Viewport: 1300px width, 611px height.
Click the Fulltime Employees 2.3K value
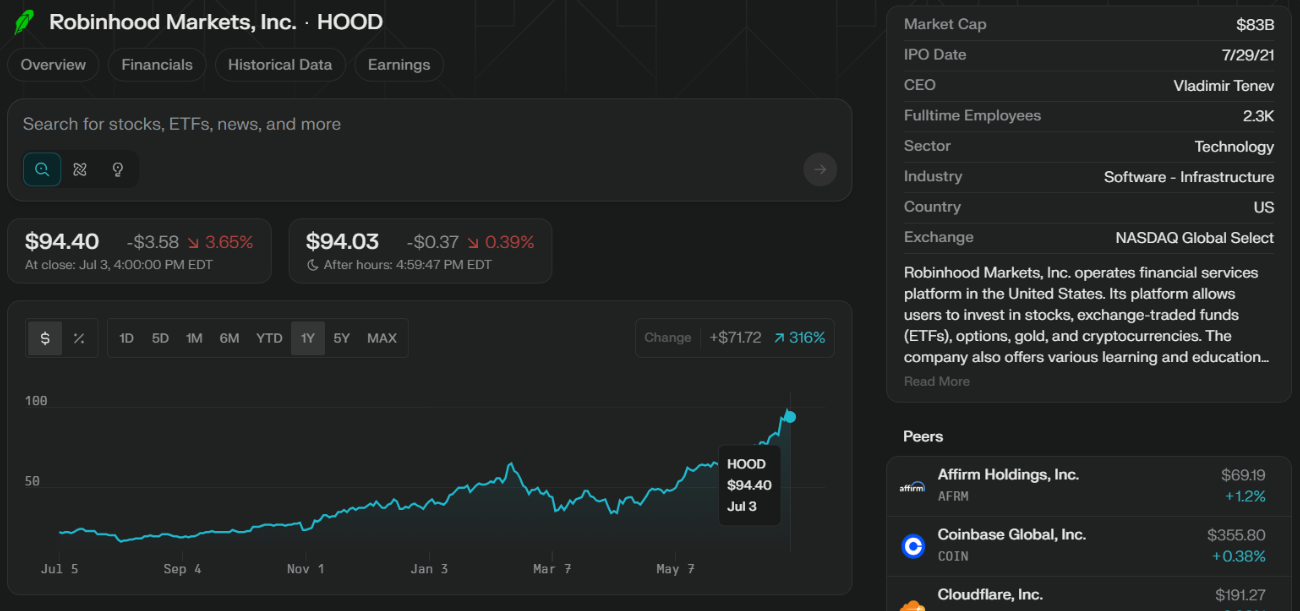(x=1258, y=116)
